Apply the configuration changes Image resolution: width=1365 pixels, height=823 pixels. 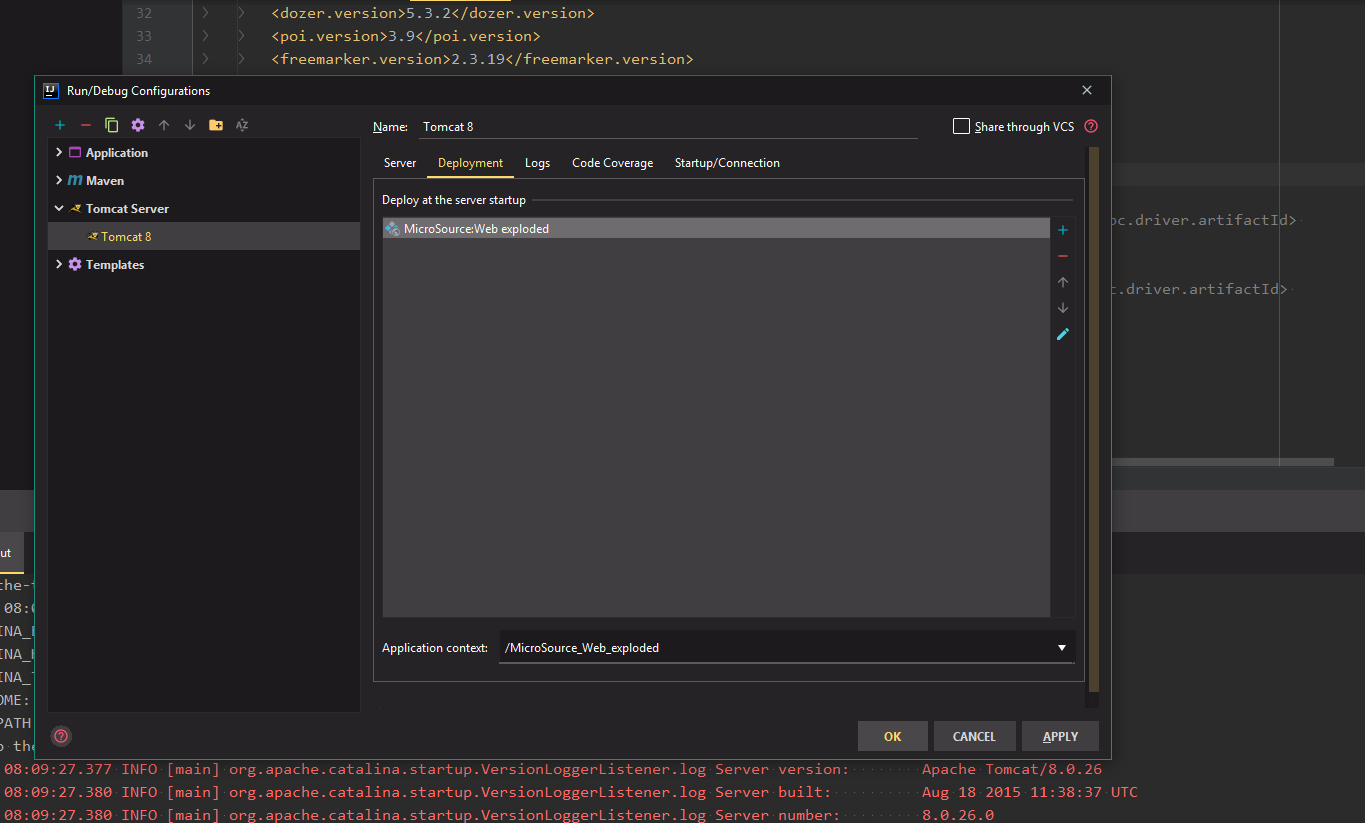pos(1059,735)
